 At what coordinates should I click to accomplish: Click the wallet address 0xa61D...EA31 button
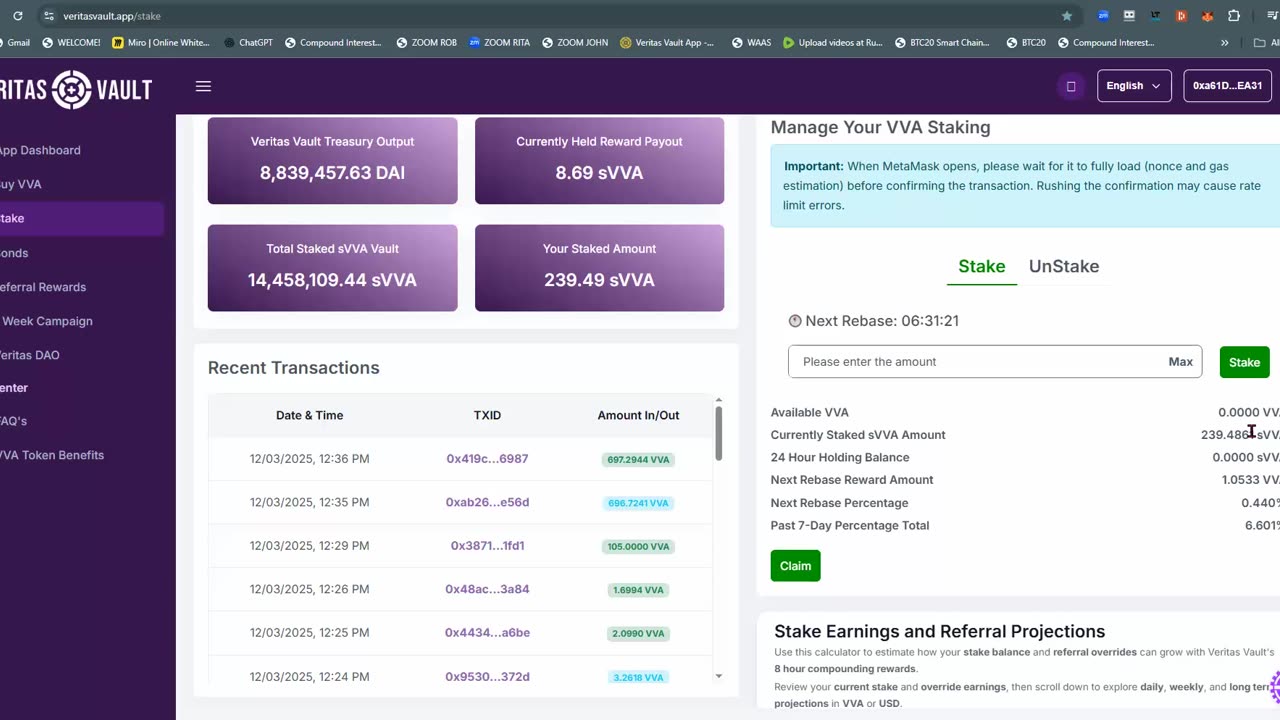(1227, 86)
